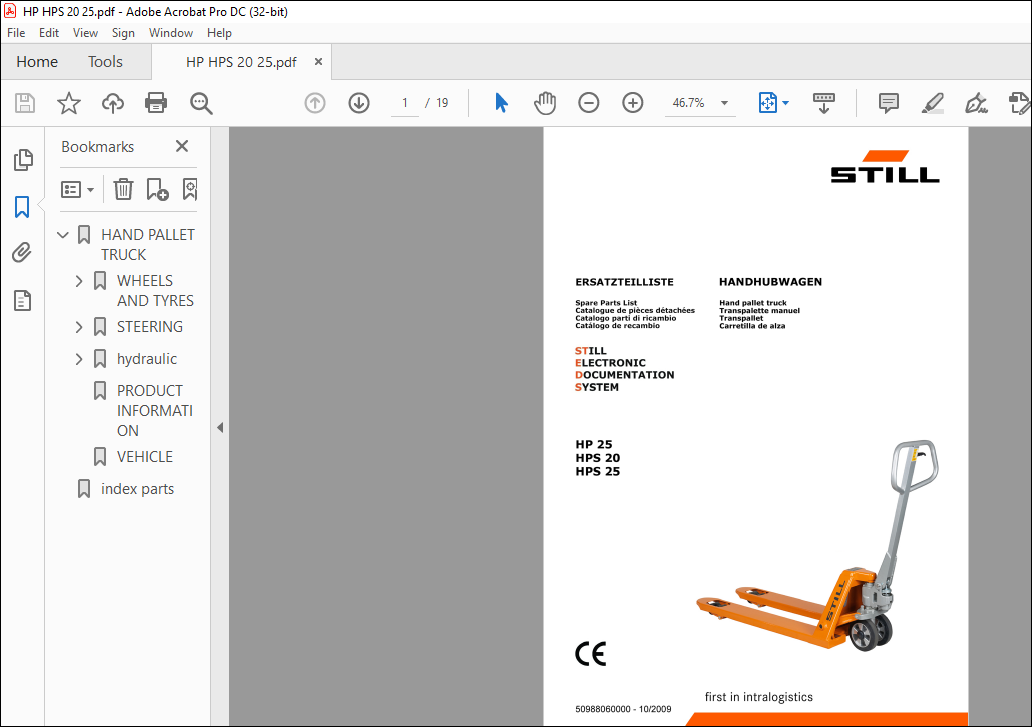
Task: Expand the STEERING bookmark
Action: [x=79, y=327]
